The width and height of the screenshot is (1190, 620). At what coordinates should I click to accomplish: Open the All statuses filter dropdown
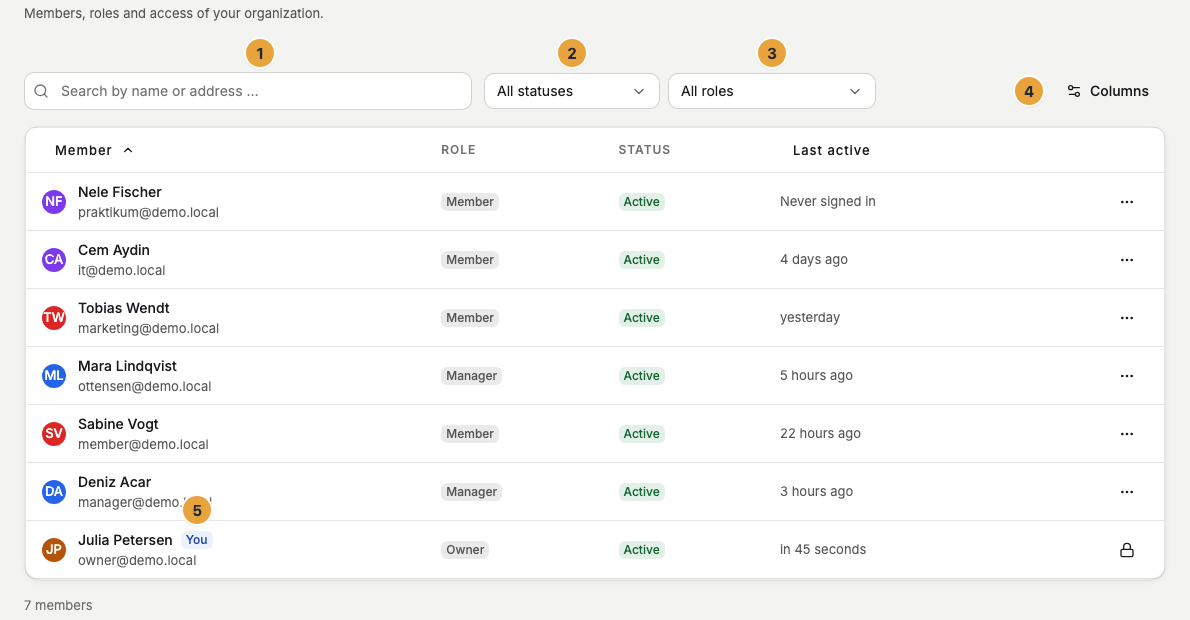(x=571, y=91)
